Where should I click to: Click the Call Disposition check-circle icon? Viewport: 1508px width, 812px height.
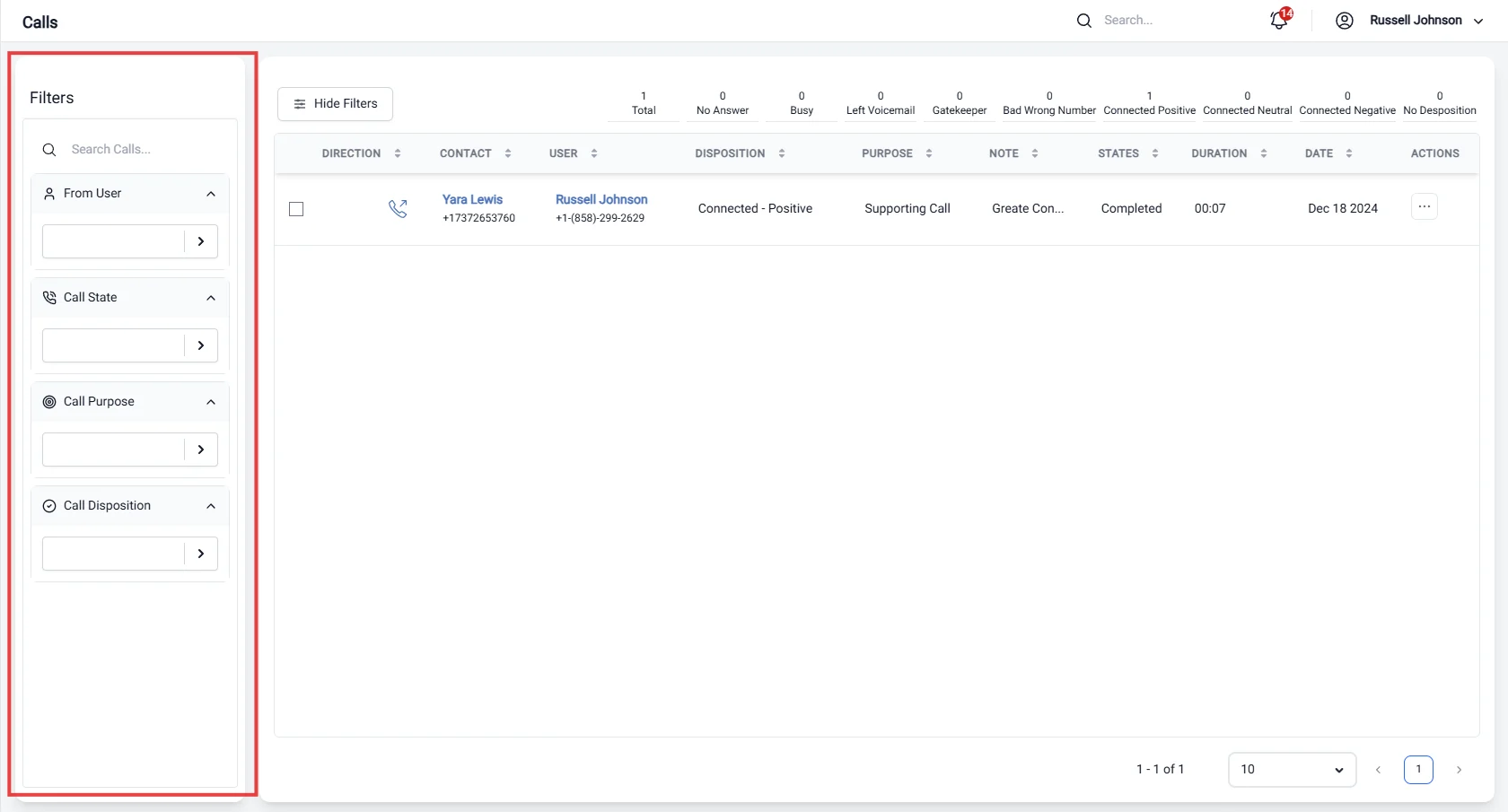click(x=49, y=506)
